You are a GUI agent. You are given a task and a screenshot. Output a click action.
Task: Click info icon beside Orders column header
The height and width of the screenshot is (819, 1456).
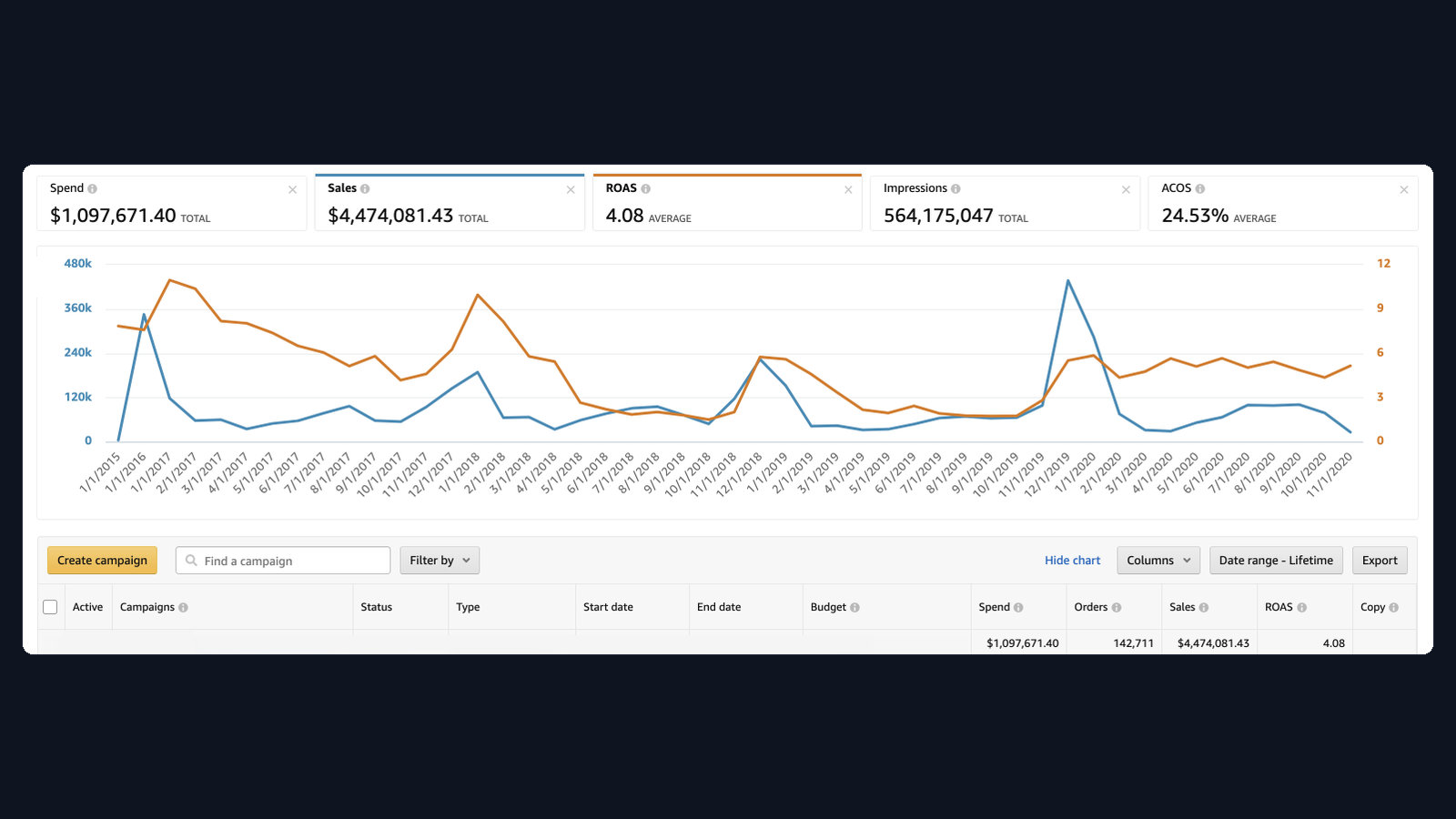(x=1117, y=607)
